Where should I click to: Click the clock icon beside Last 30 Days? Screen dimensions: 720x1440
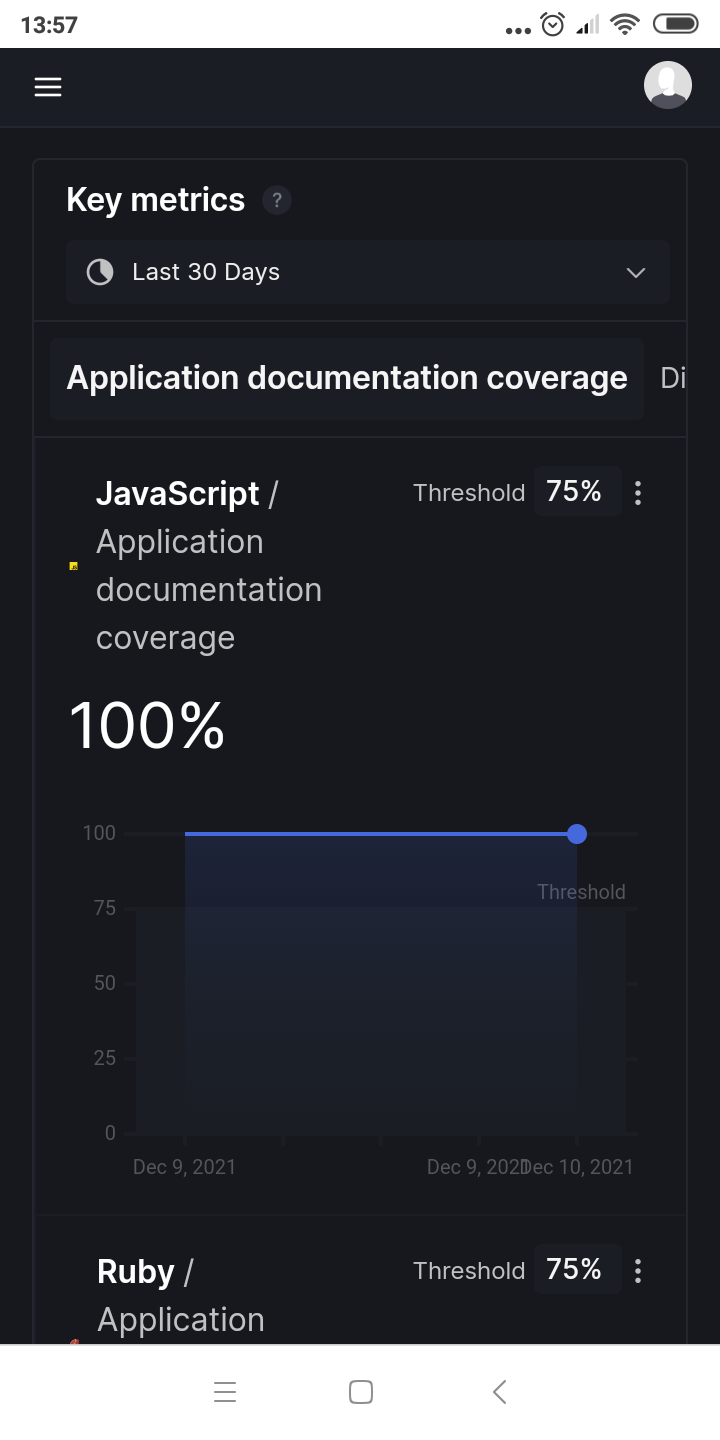[100, 272]
